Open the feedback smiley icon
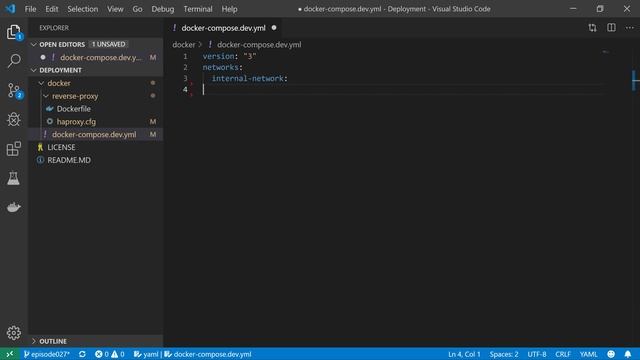Image resolution: width=640 pixels, height=360 pixels. click(x=611, y=354)
